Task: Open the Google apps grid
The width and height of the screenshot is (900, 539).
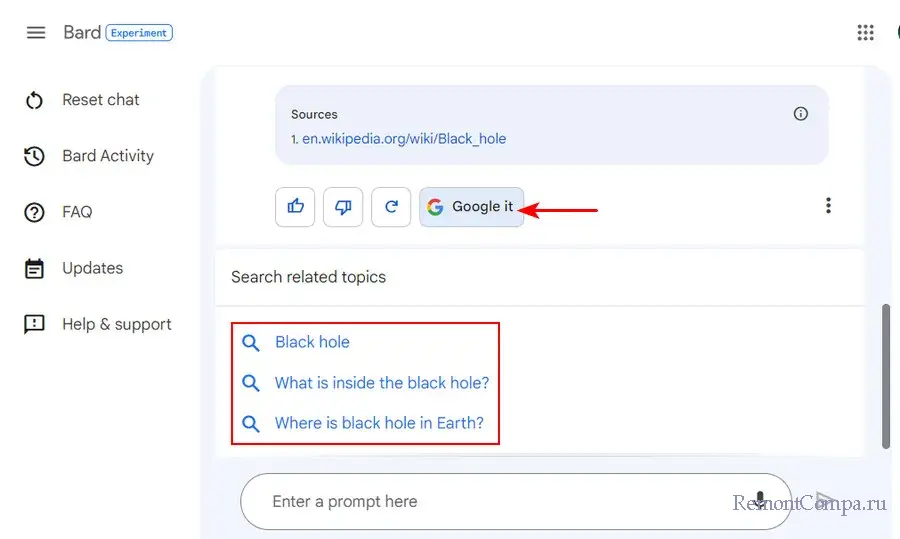Action: [866, 32]
